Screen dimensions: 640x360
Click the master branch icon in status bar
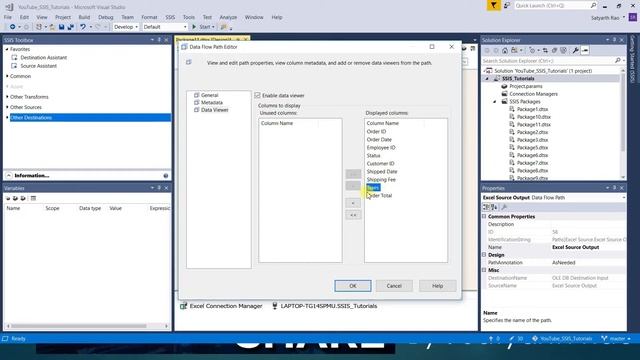coord(604,339)
